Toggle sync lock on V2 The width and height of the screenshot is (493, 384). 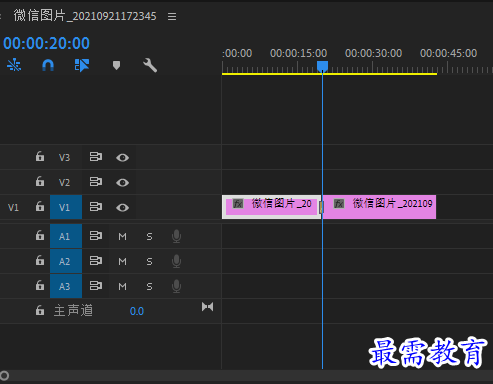click(x=96, y=182)
